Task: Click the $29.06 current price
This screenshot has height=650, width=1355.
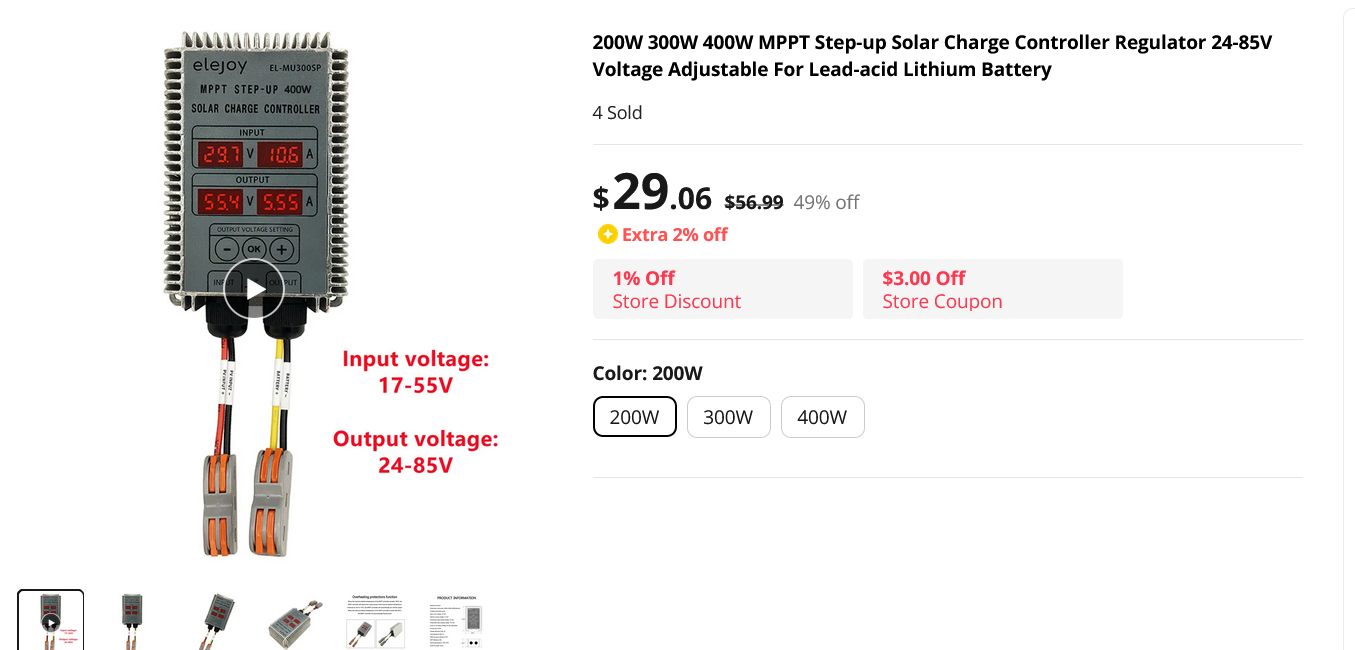Action: [x=652, y=193]
